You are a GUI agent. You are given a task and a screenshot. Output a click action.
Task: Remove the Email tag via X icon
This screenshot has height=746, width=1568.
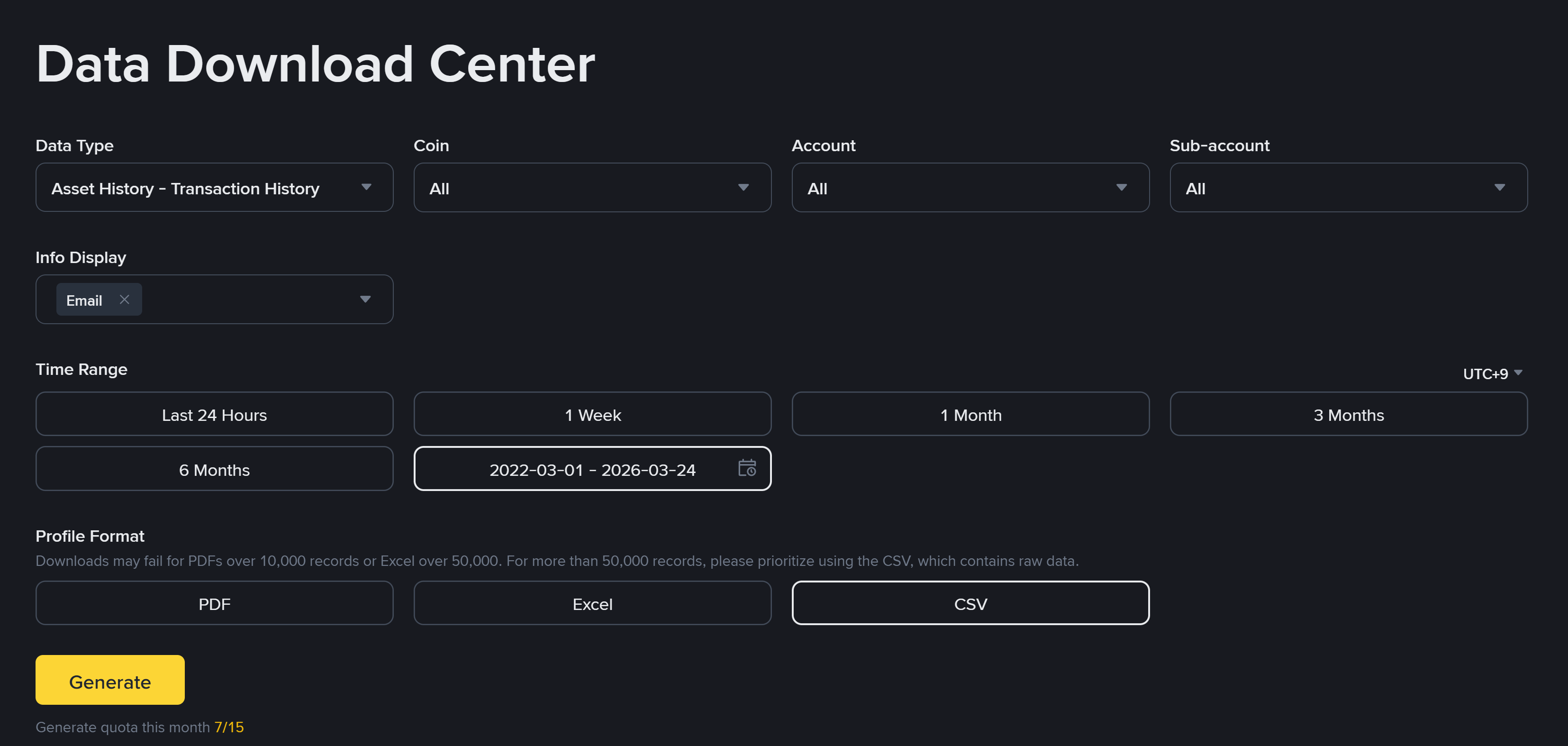(x=124, y=300)
